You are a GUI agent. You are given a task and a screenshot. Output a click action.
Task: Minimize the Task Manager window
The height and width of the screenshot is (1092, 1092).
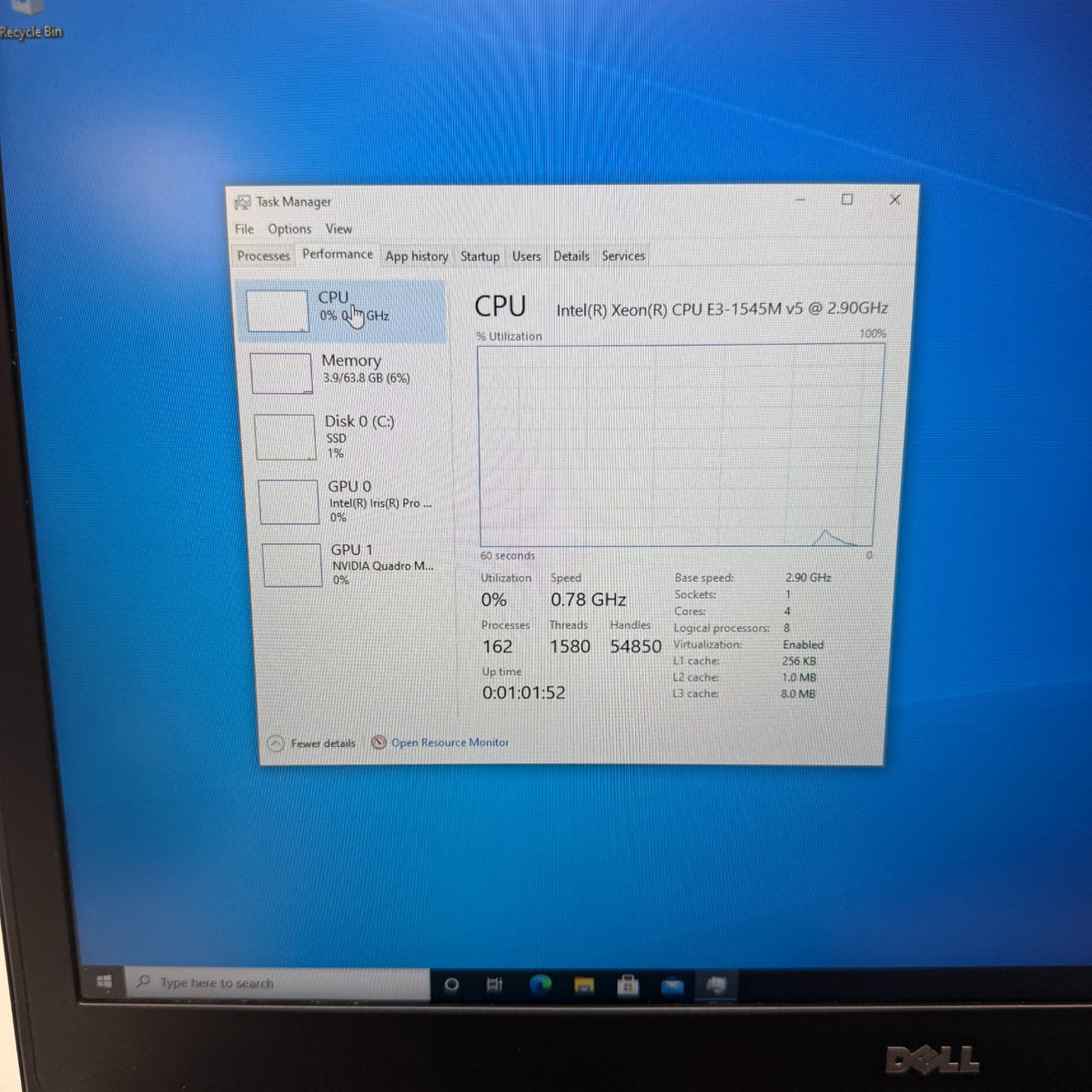801,199
